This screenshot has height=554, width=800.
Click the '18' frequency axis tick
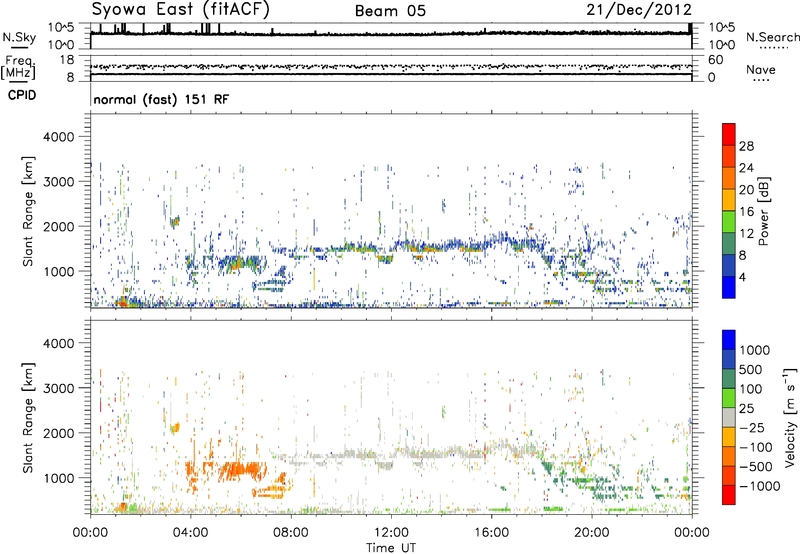[x=66, y=60]
